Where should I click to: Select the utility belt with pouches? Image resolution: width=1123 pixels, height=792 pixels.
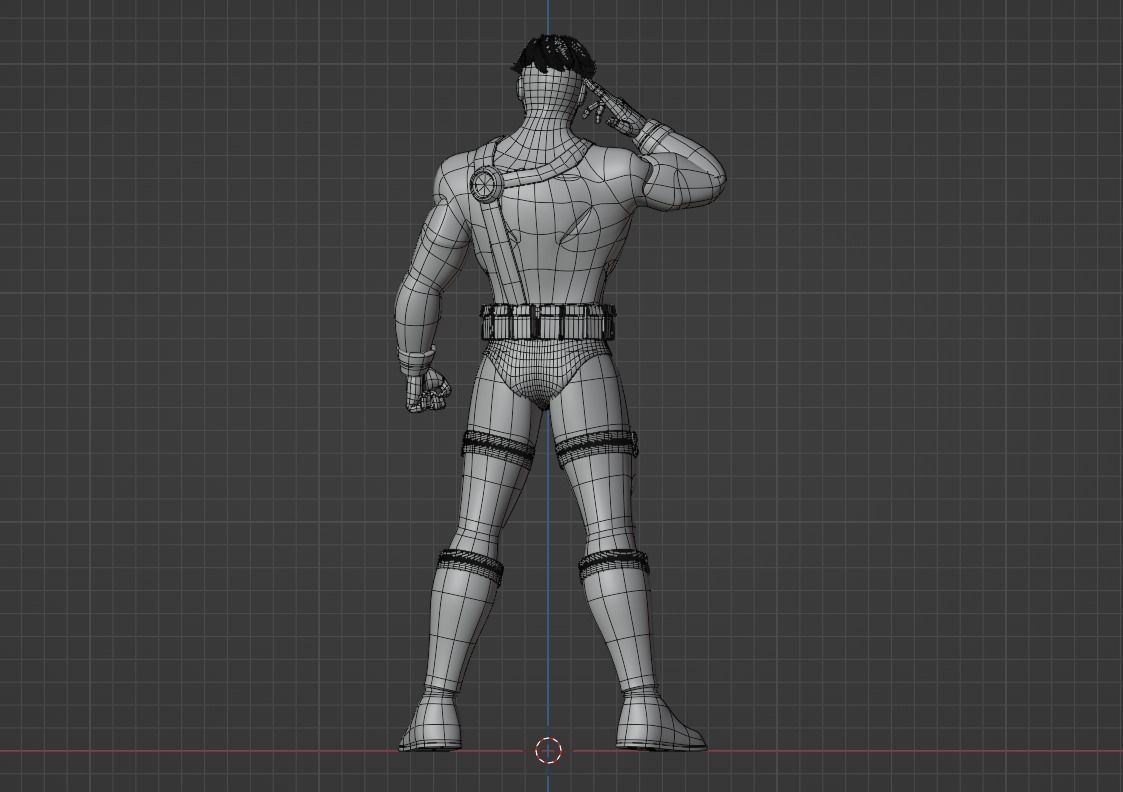[x=547, y=322]
